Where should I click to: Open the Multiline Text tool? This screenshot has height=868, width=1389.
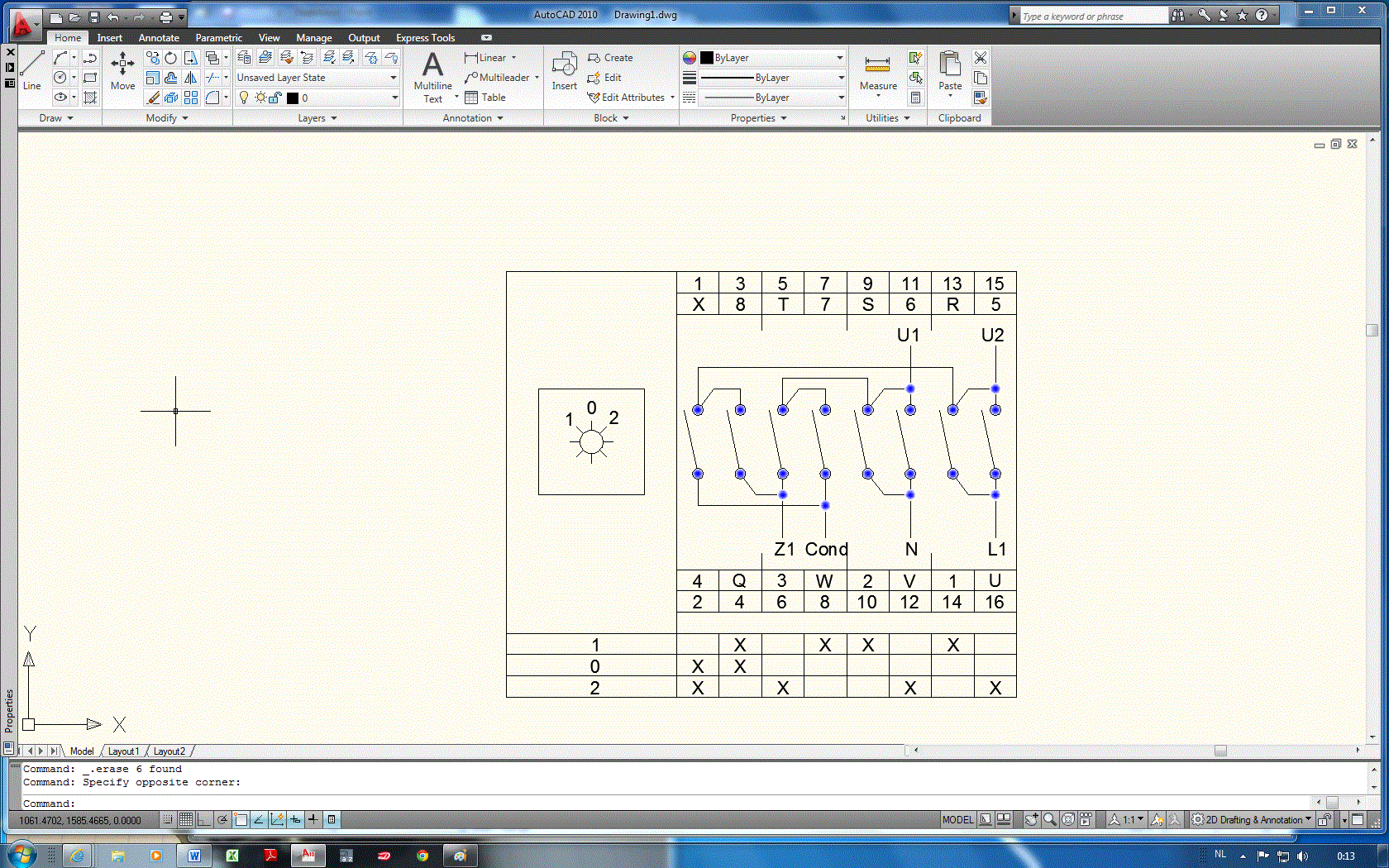432,75
